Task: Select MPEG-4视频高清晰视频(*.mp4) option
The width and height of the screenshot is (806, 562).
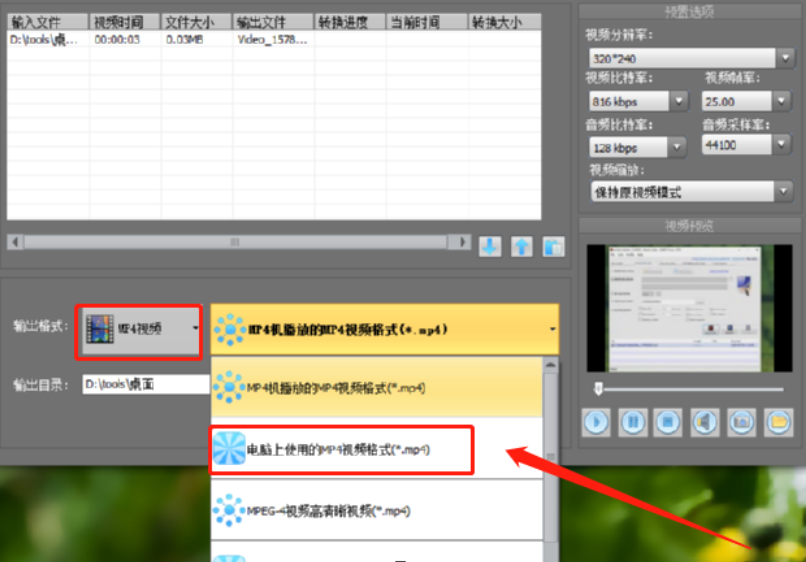Action: tap(377, 511)
